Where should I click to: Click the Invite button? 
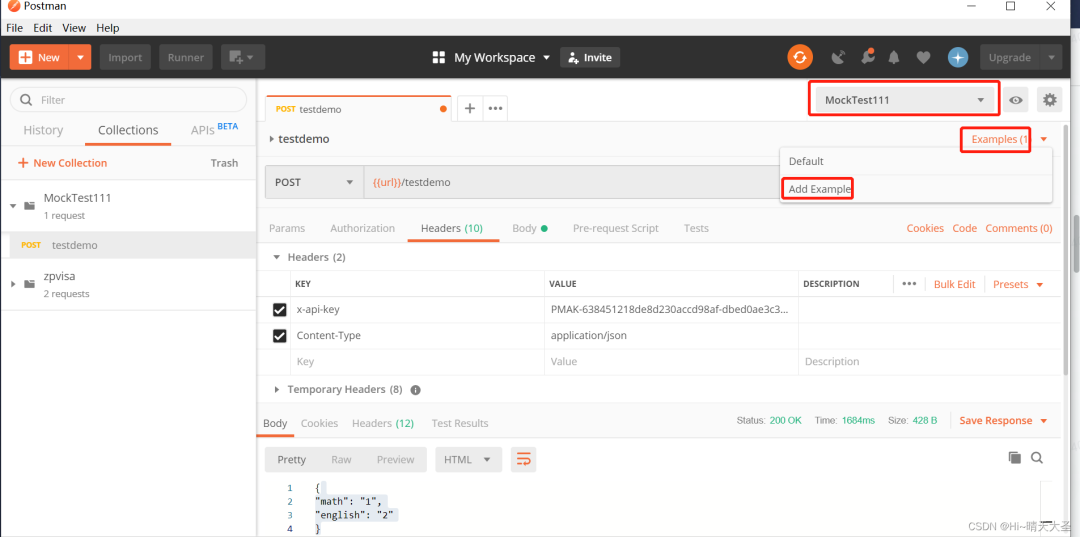pyautogui.click(x=590, y=57)
